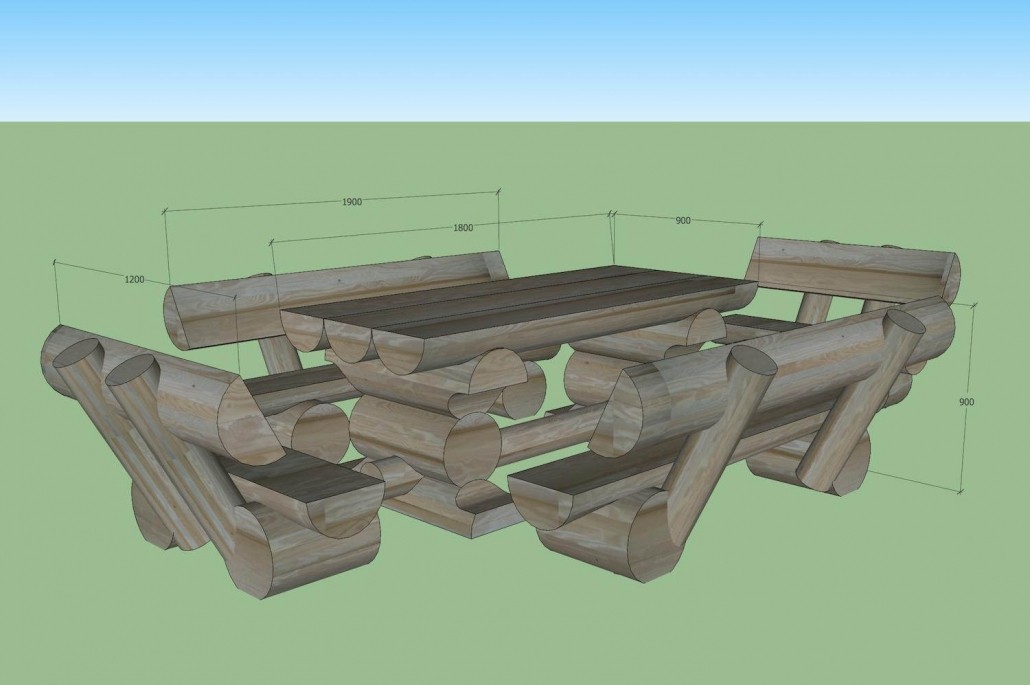Click the vertical 900 height dimension label
Screen dimensions: 1030x685
(x=966, y=402)
